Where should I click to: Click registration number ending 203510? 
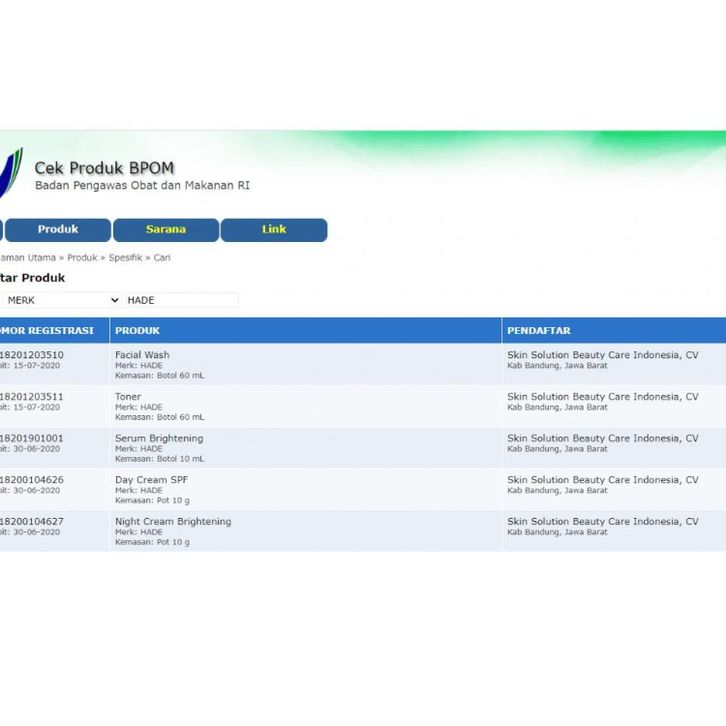click(x=31, y=355)
